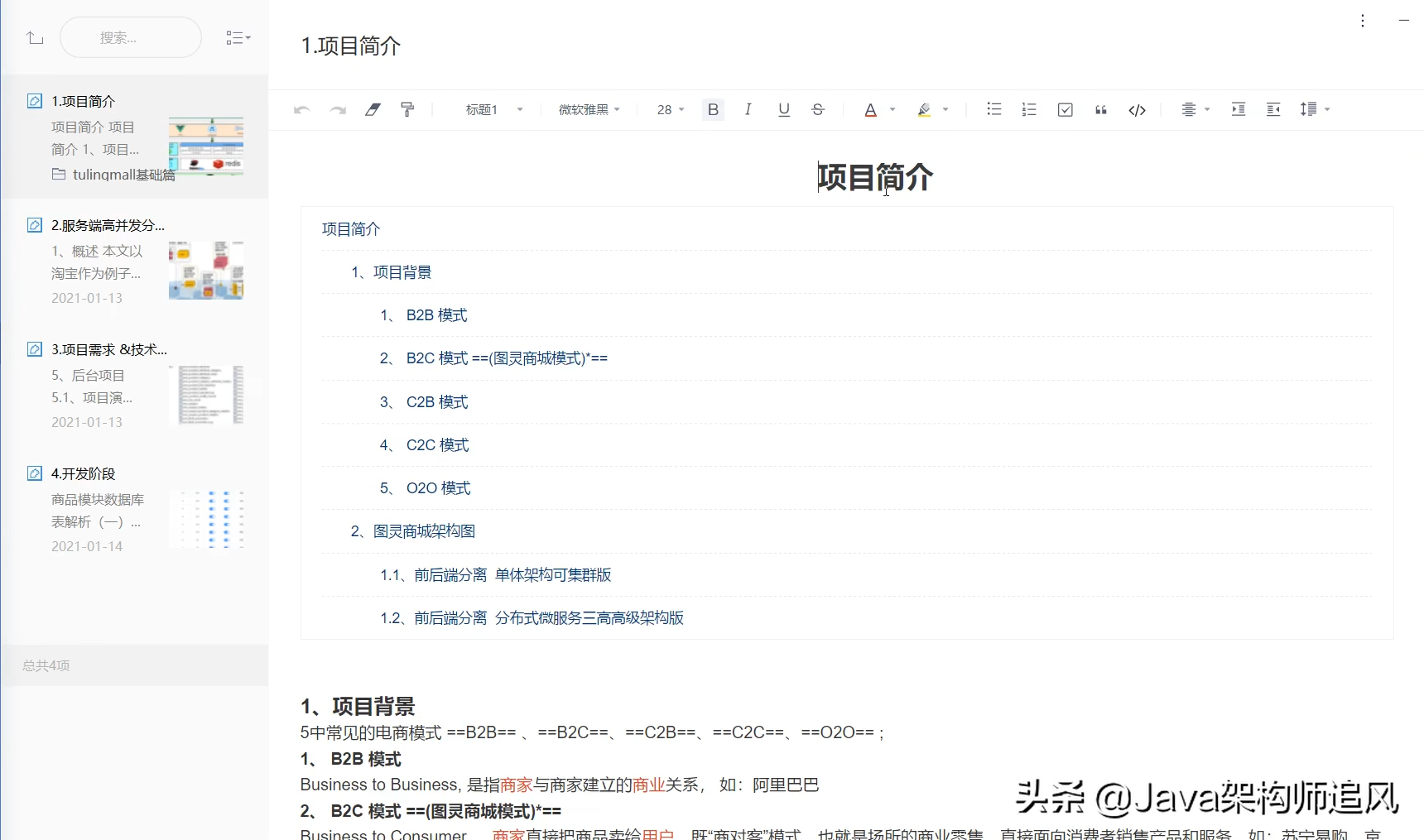Open the text alignment dropdown
This screenshot has width=1424, height=840.
point(1195,109)
